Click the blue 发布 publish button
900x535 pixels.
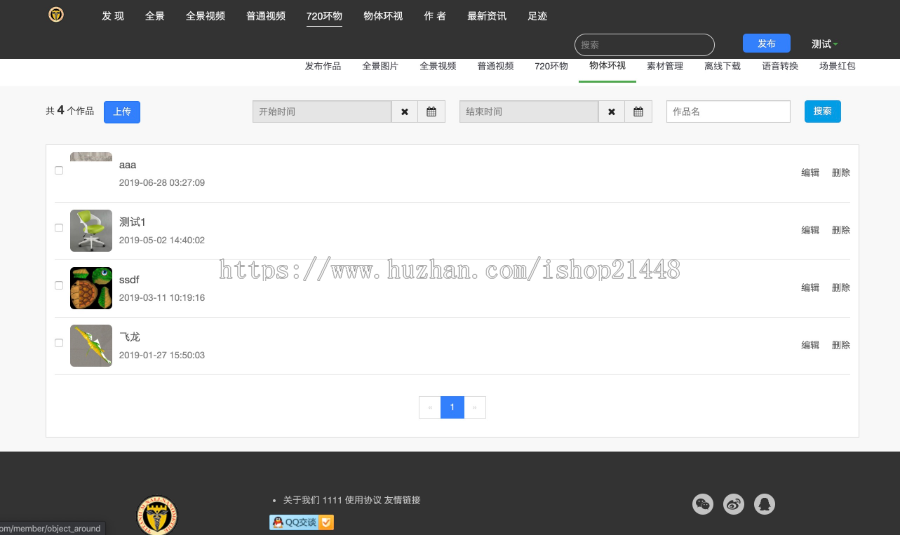tap(766, 44)
